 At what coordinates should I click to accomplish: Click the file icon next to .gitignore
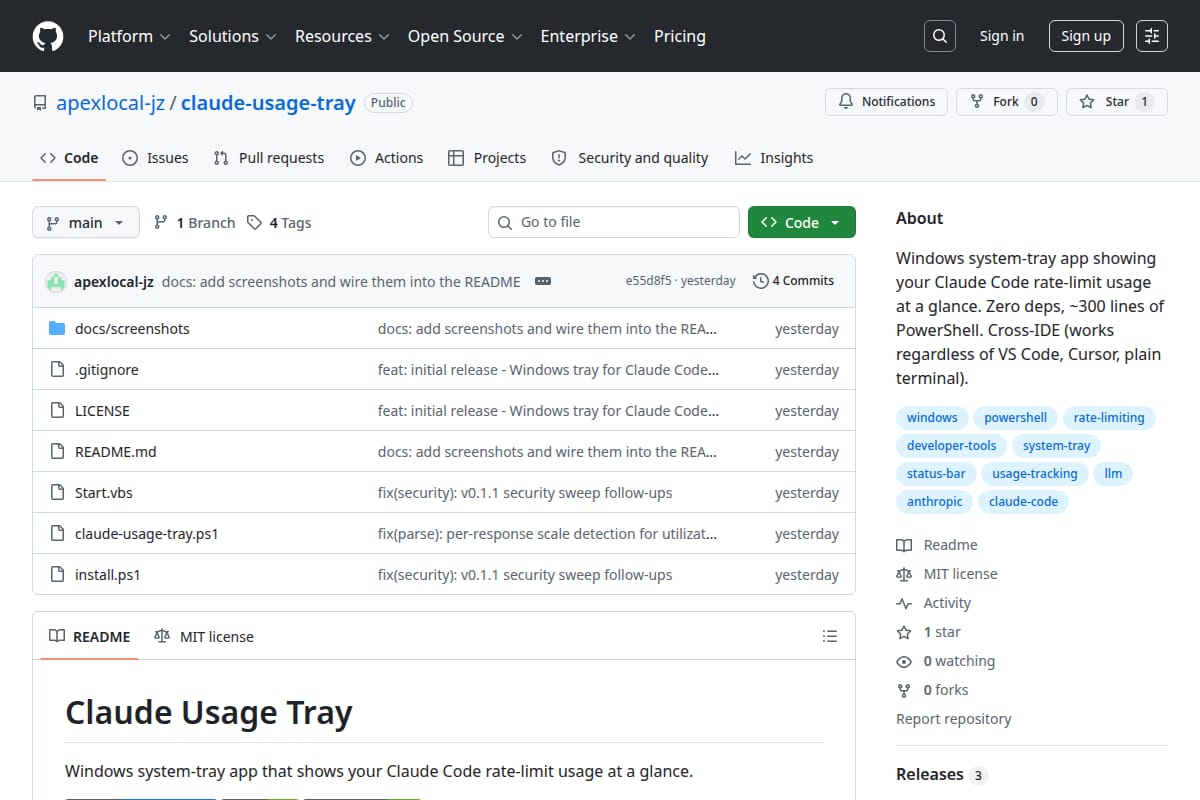[x=57, y=370]
